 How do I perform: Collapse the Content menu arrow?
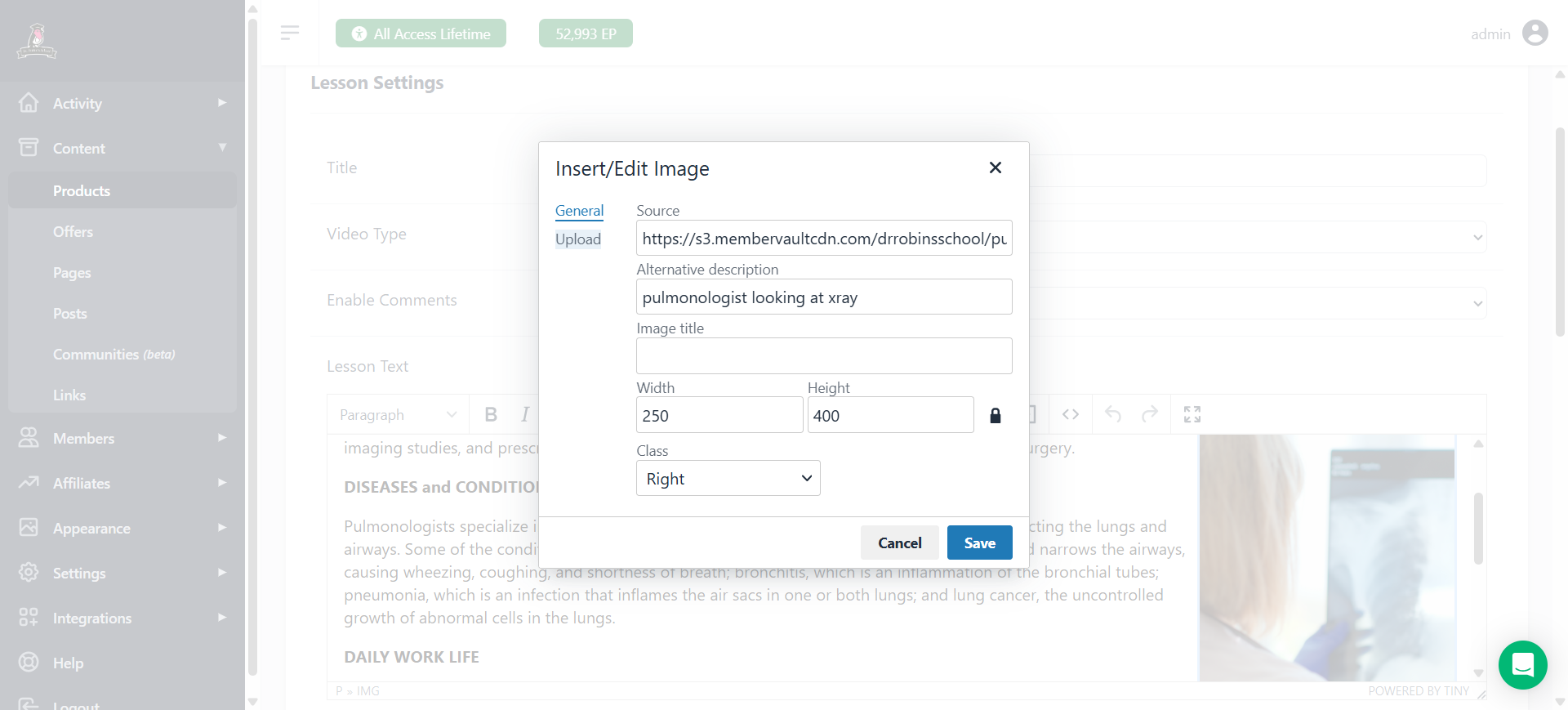(x=222, y=147)
